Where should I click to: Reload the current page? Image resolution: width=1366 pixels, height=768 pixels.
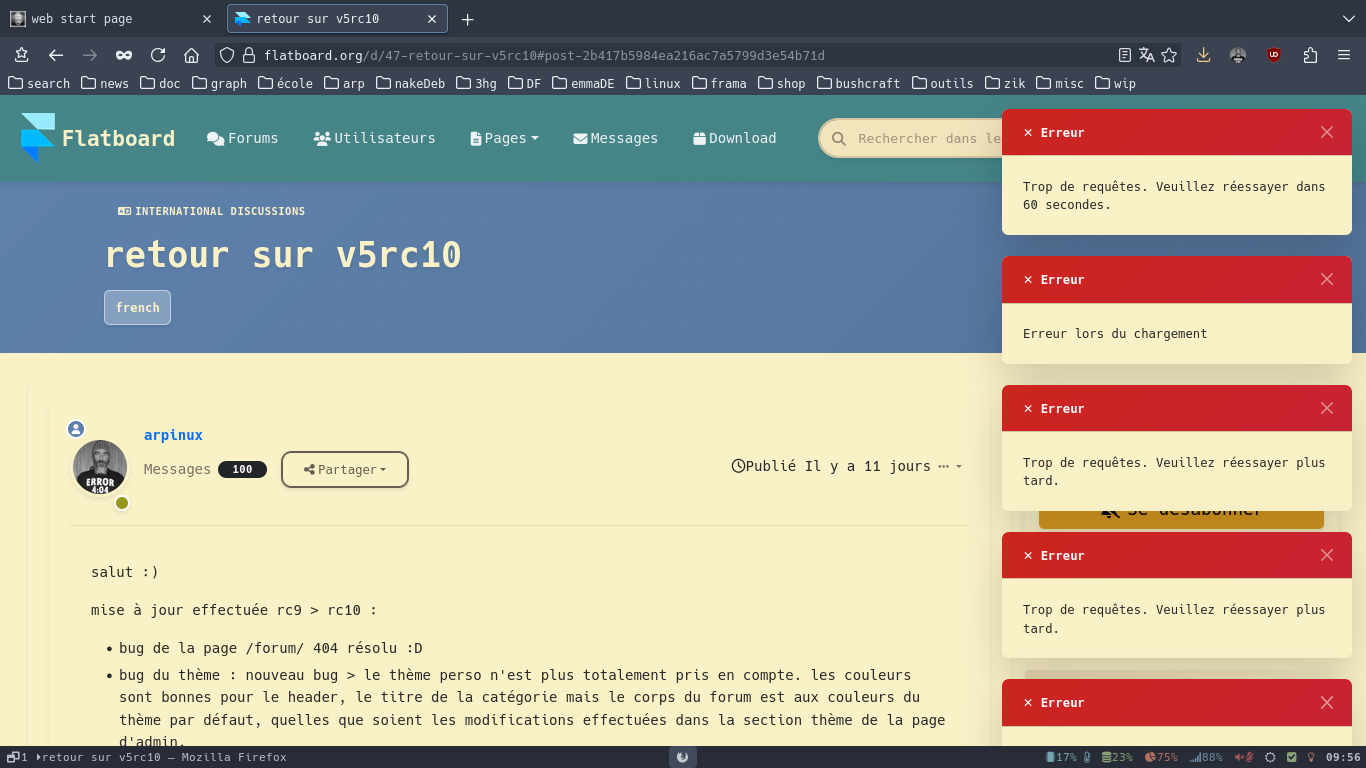pyautogui.click(x=158, y=55)
